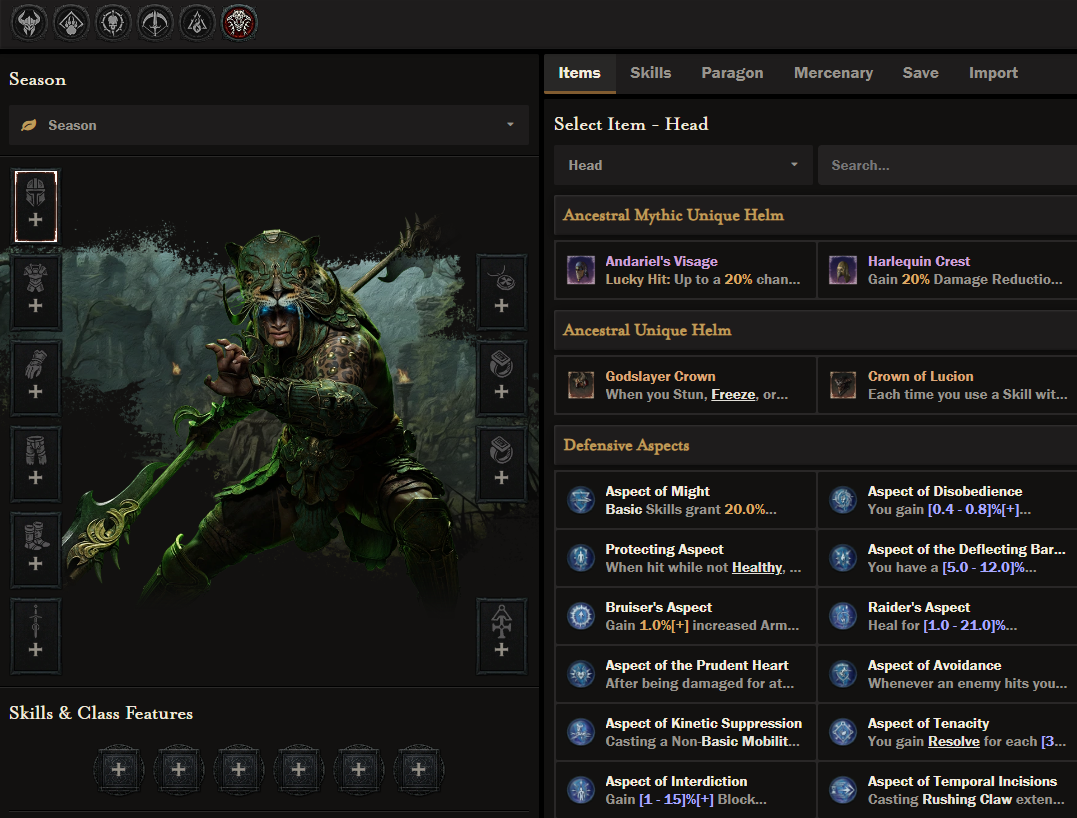The width and height of the screenshot is (1077, 818).
Task: Choose Aspect of Kinetic Suppression
Action: (x=685, y=732)
